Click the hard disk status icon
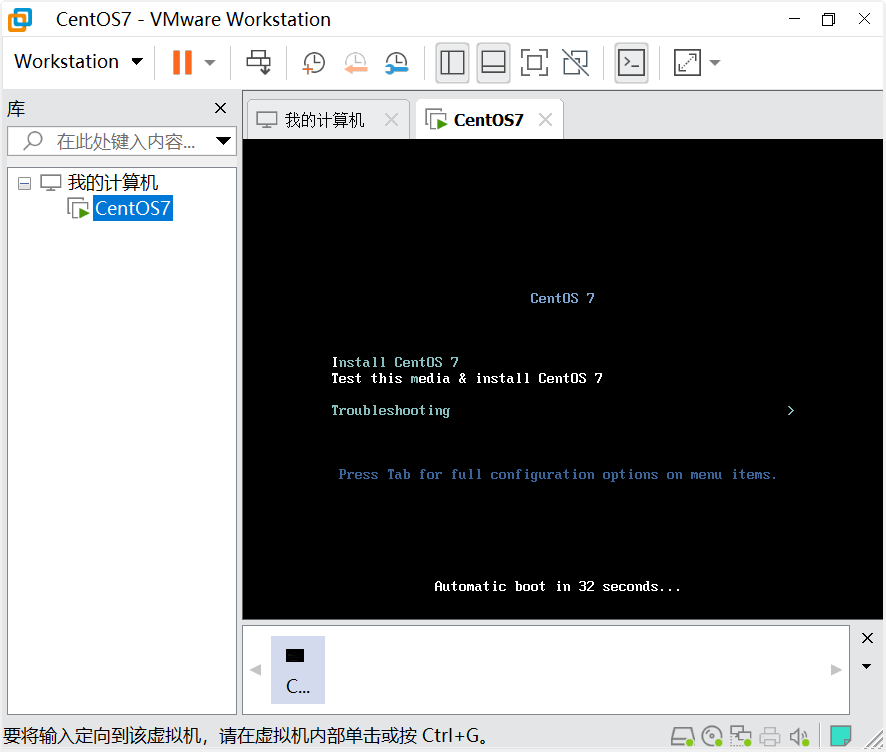 (683, 736)
